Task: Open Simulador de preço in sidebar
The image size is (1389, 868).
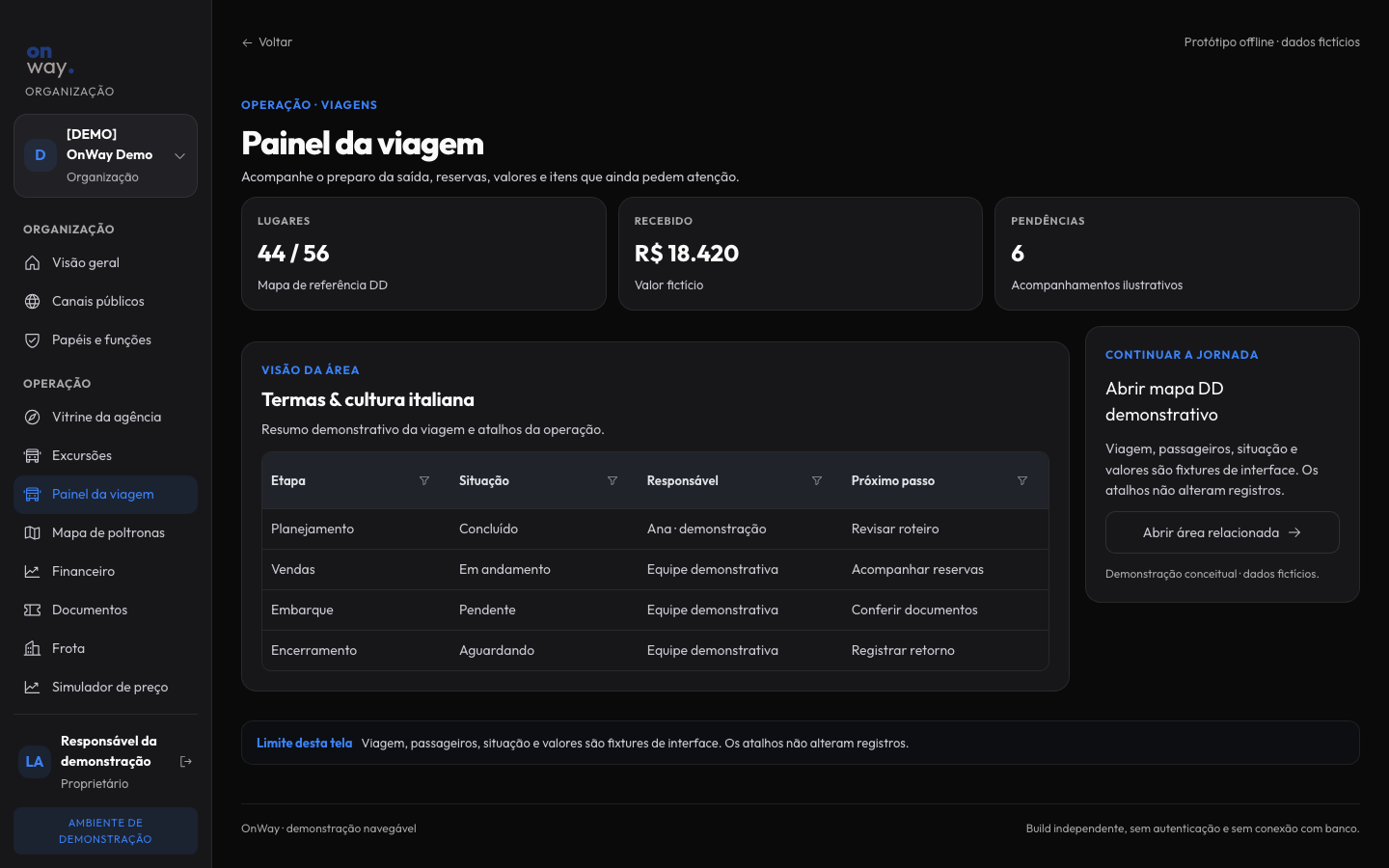Action: point(105,687)
